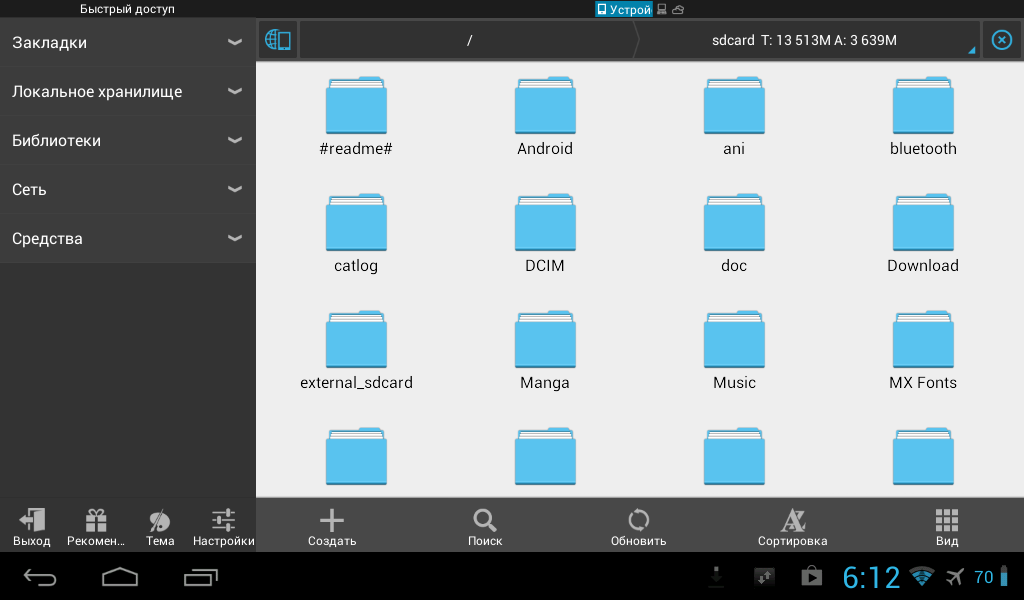Tap the Wi-Fi status icon

921,576
